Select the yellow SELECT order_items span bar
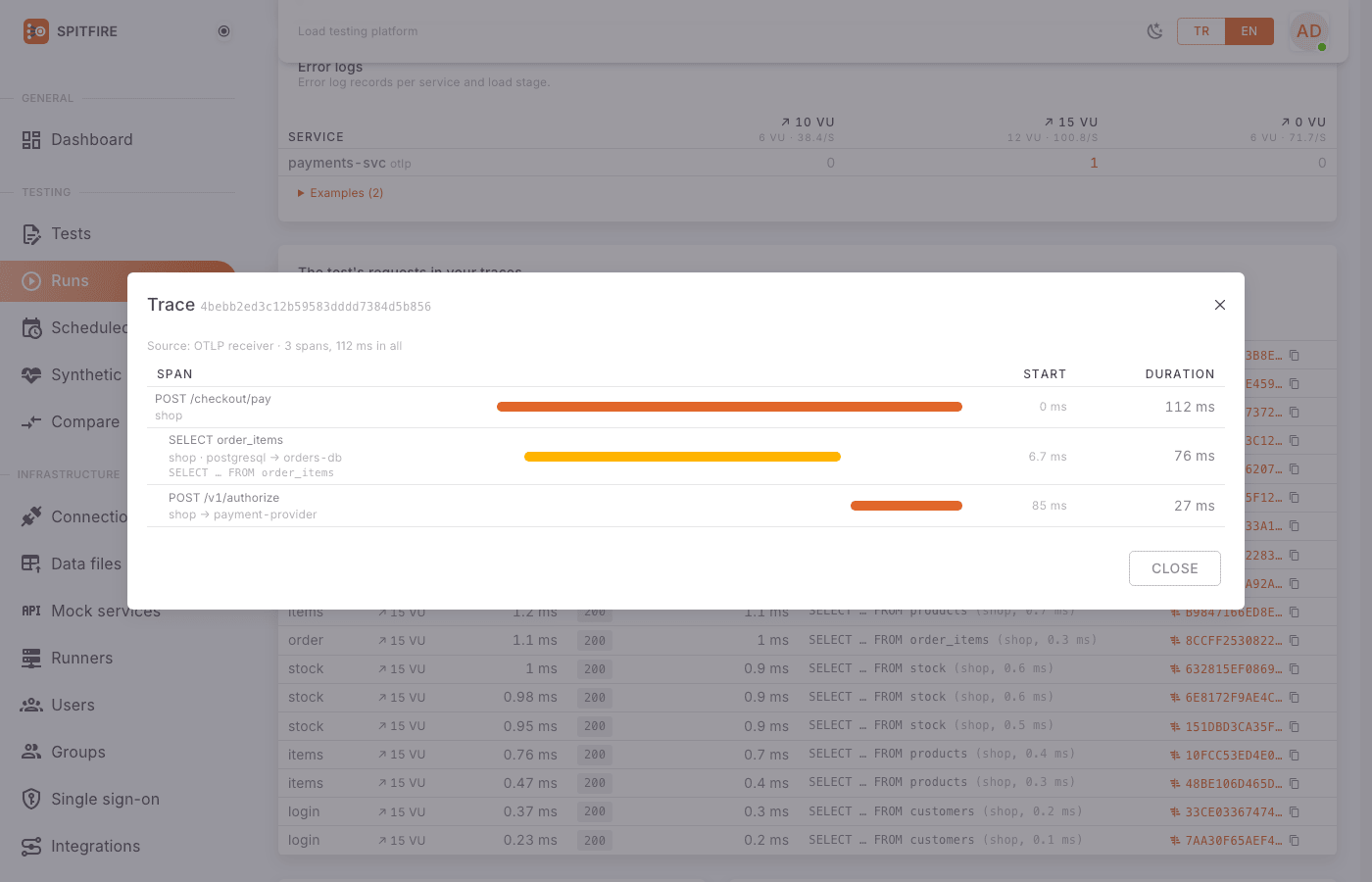The image size is (1372, 882). pyautogui.click(x=682, y=457)
